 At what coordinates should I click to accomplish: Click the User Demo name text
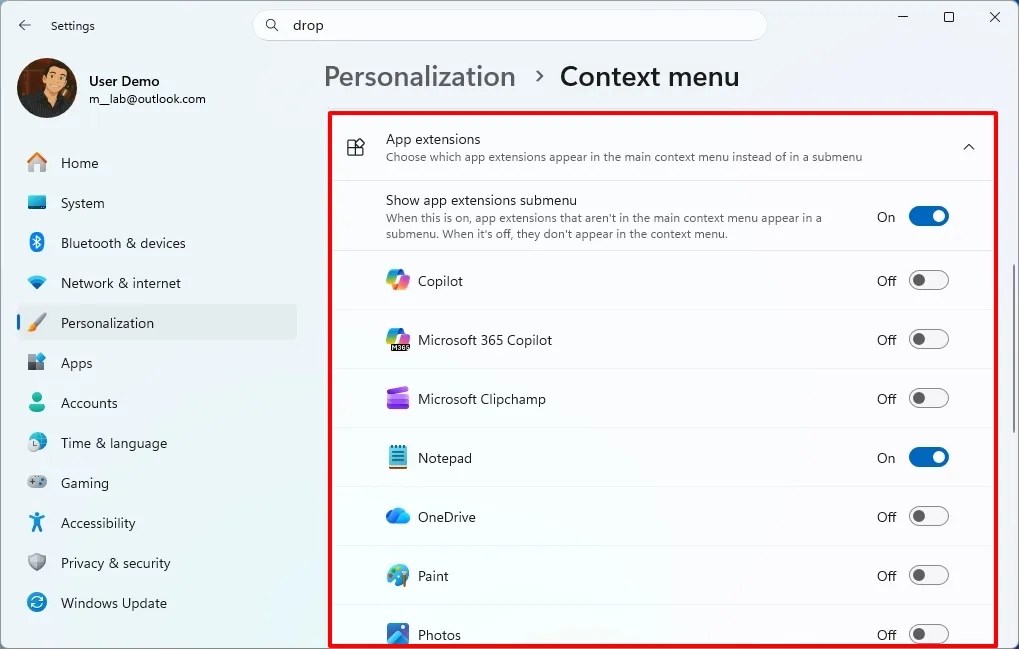(124, 81)
